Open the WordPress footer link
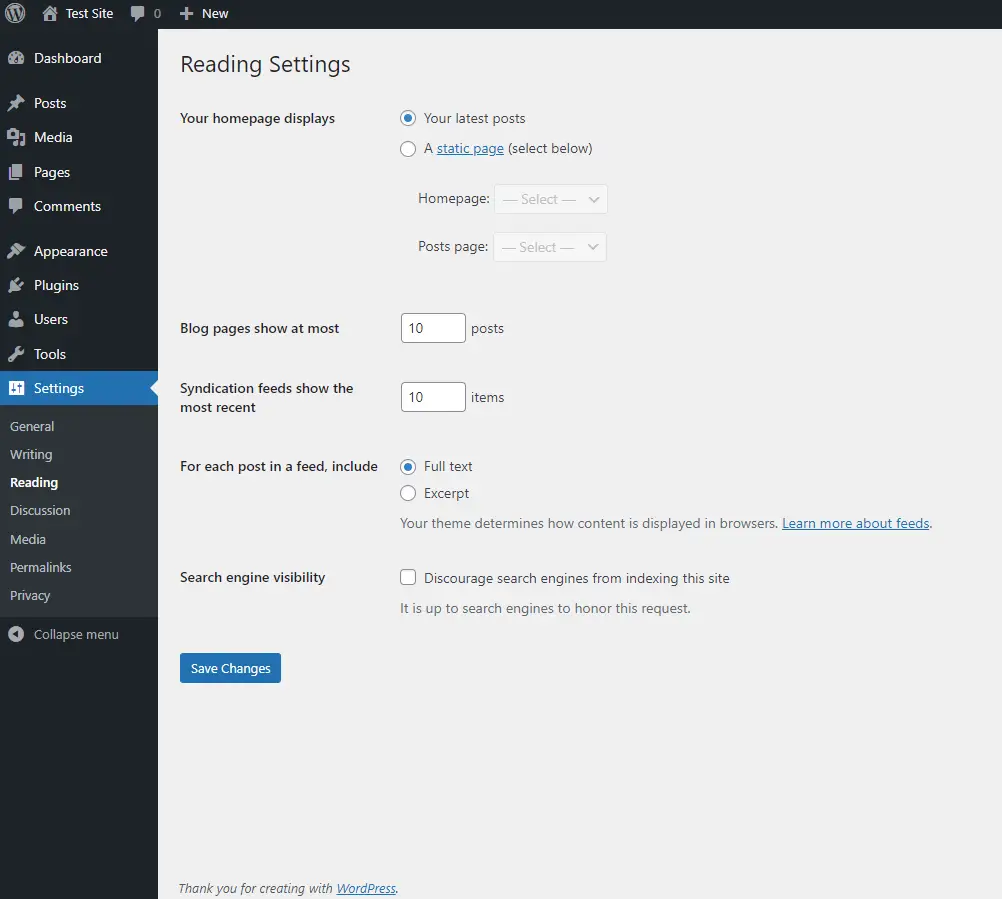 366,888
